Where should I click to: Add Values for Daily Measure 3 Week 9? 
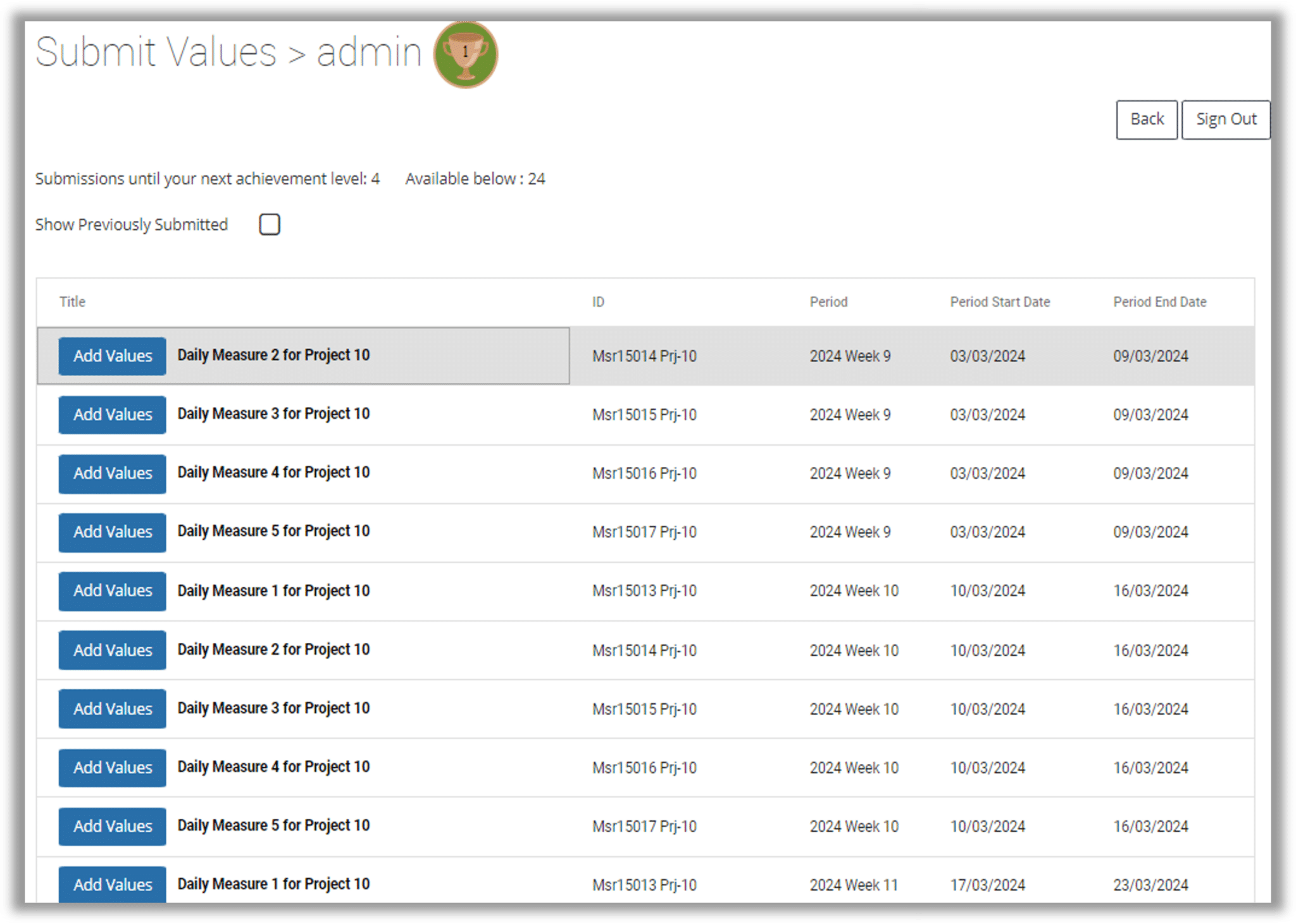(x=113, y=415)
